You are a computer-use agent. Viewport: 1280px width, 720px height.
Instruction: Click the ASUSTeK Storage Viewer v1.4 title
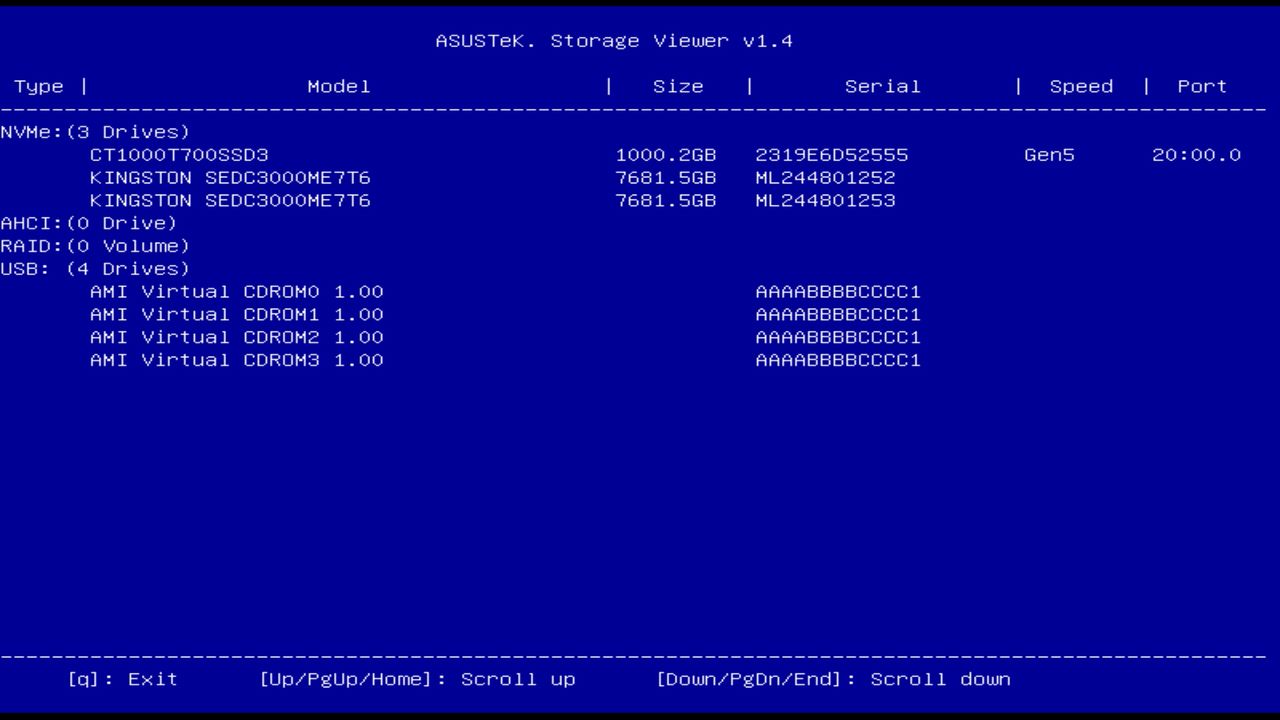point(614,40)
